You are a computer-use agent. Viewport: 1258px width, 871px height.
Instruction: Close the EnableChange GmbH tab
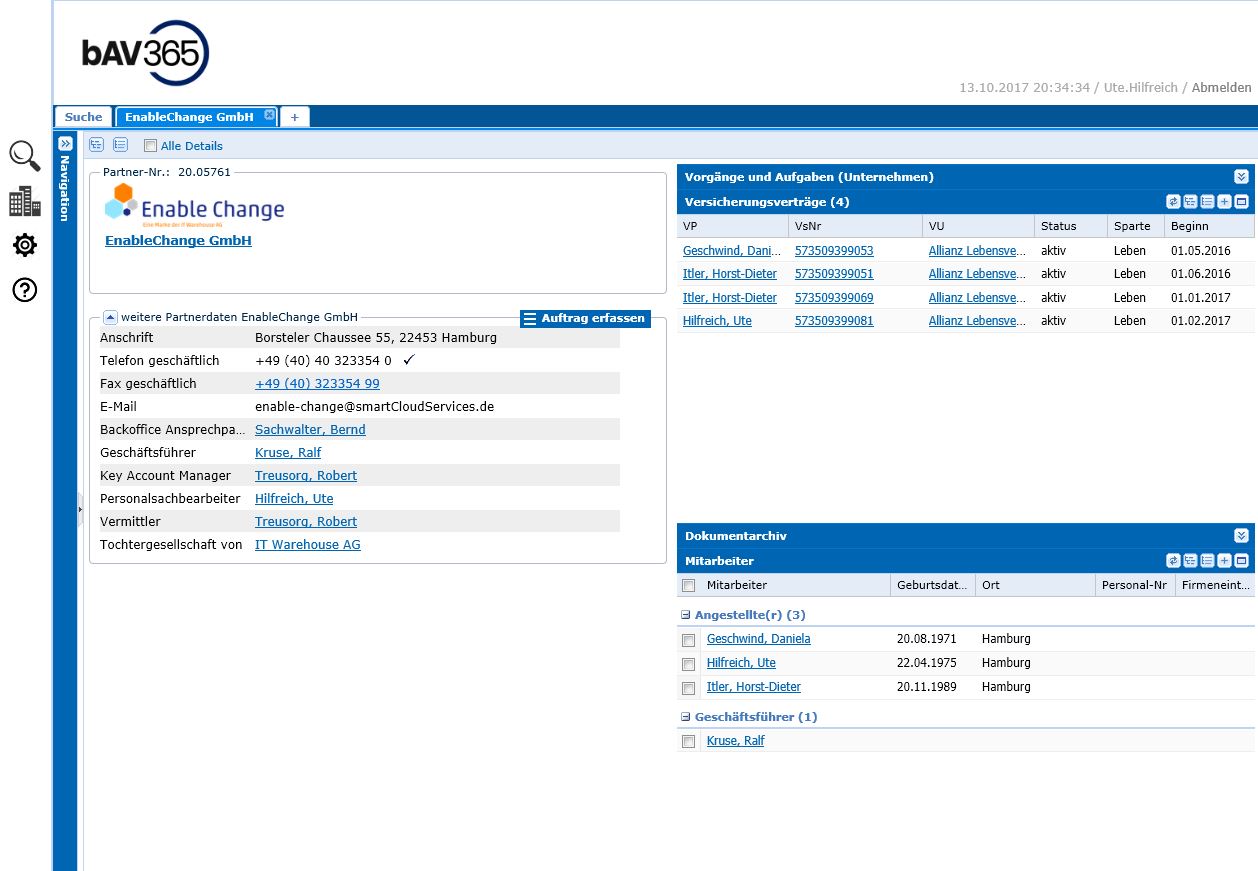tap(269, 116)
